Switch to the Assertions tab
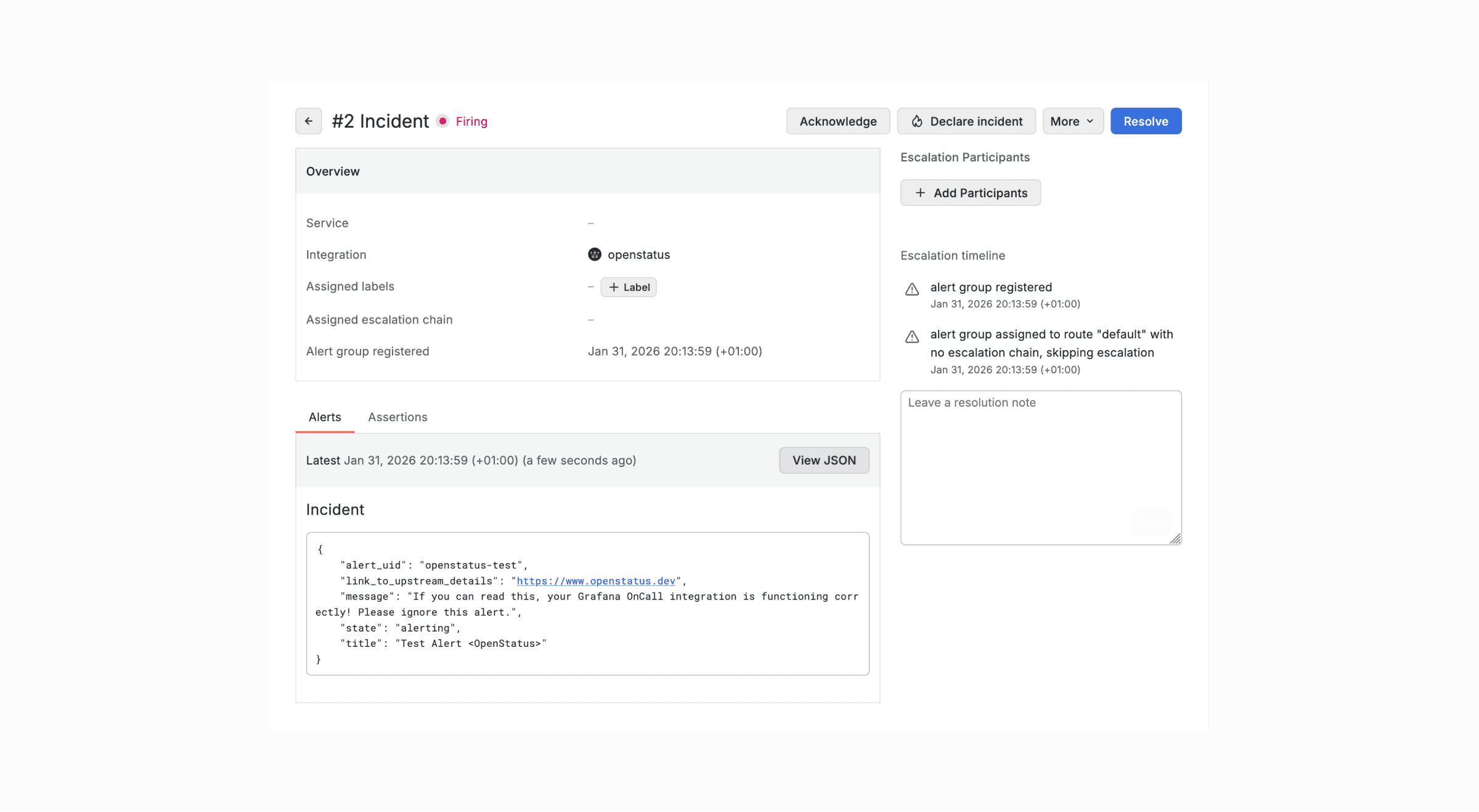 (397, 417)
